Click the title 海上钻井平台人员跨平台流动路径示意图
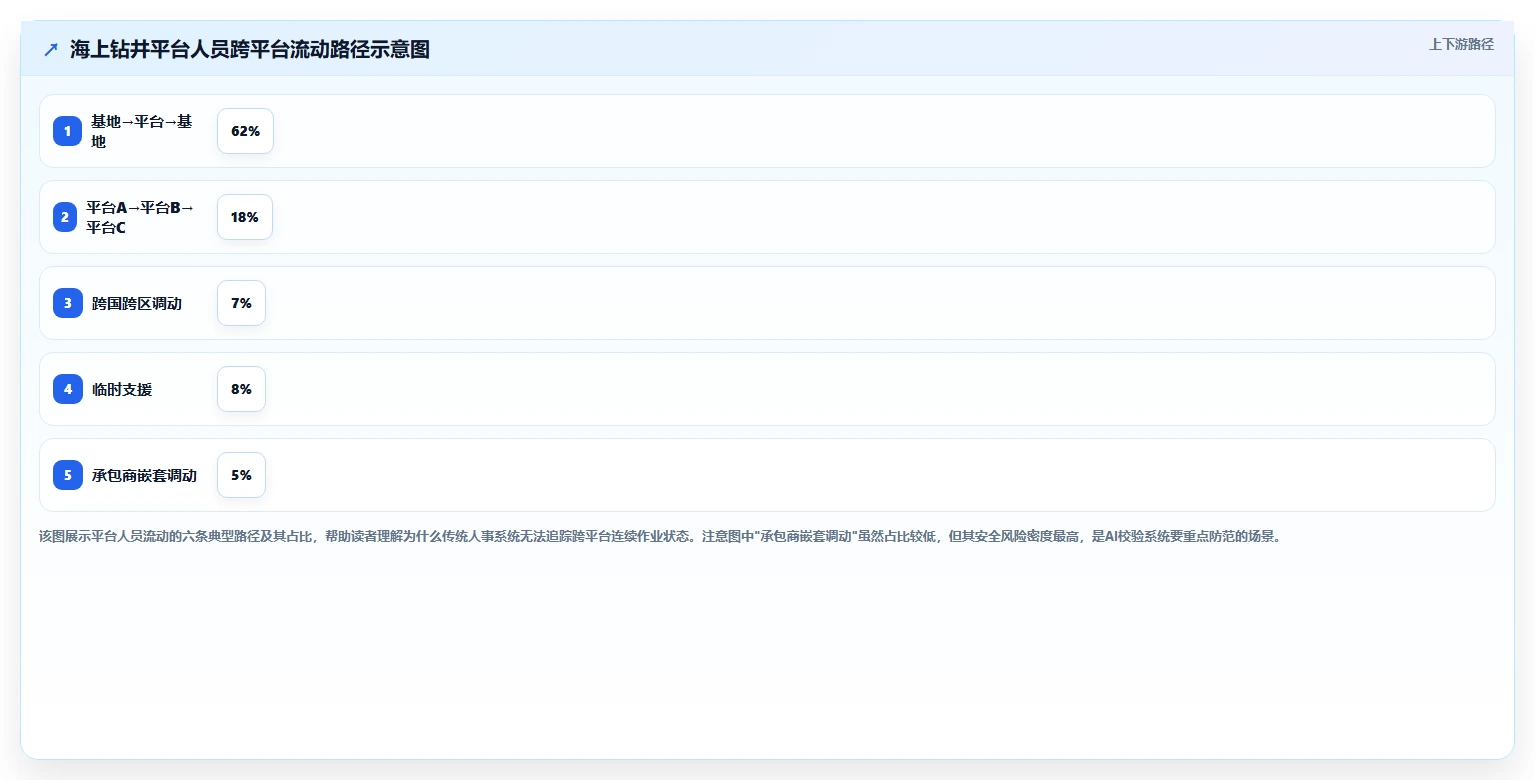This screenshot has height=780, width=1535. coord(250,50)
